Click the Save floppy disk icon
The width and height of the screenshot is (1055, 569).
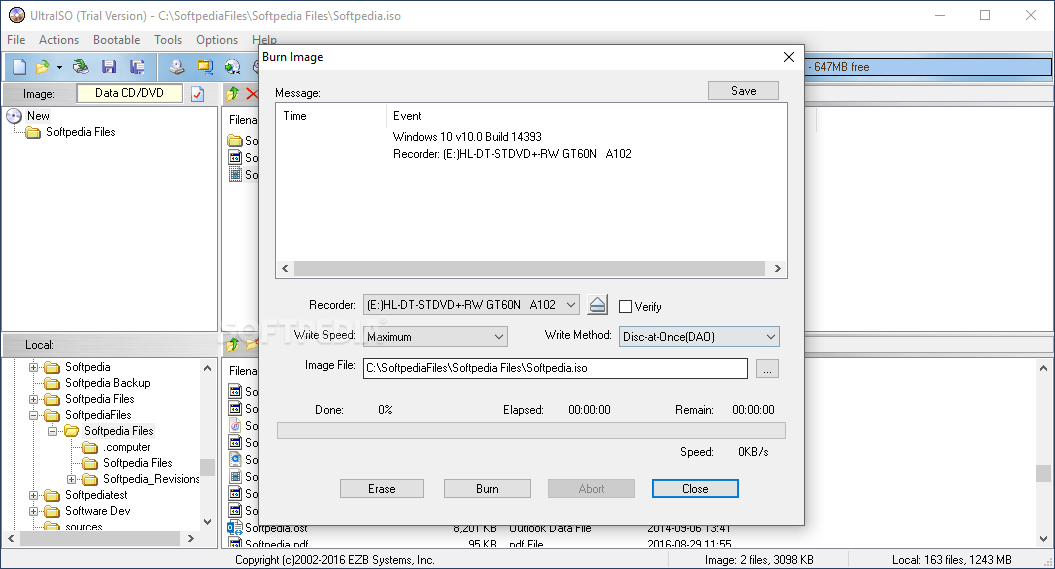pyautogui.click(x=109, y=67)
